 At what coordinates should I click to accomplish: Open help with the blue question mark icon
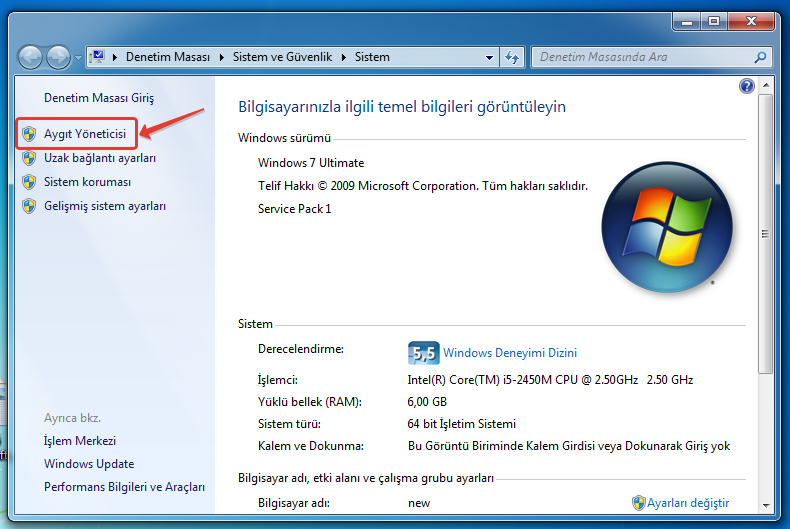[x=746, y=87]
